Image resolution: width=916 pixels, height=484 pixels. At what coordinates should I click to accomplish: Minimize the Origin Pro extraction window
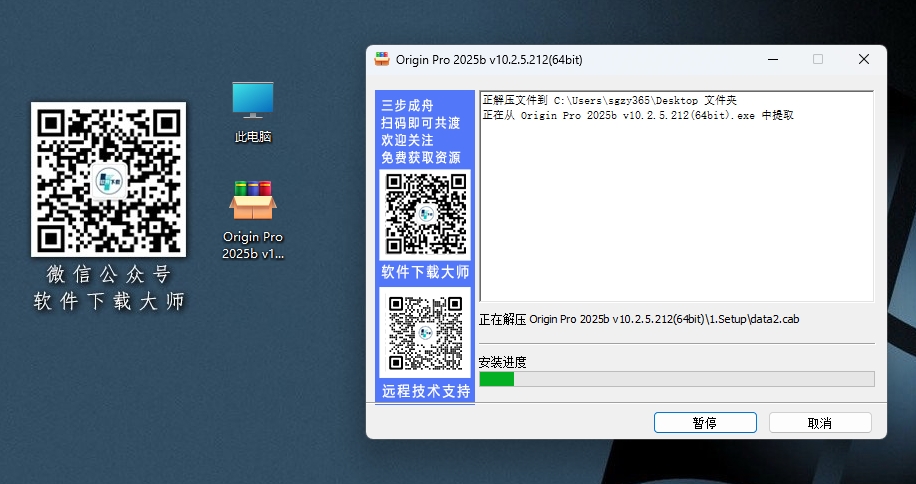(772, 60)
